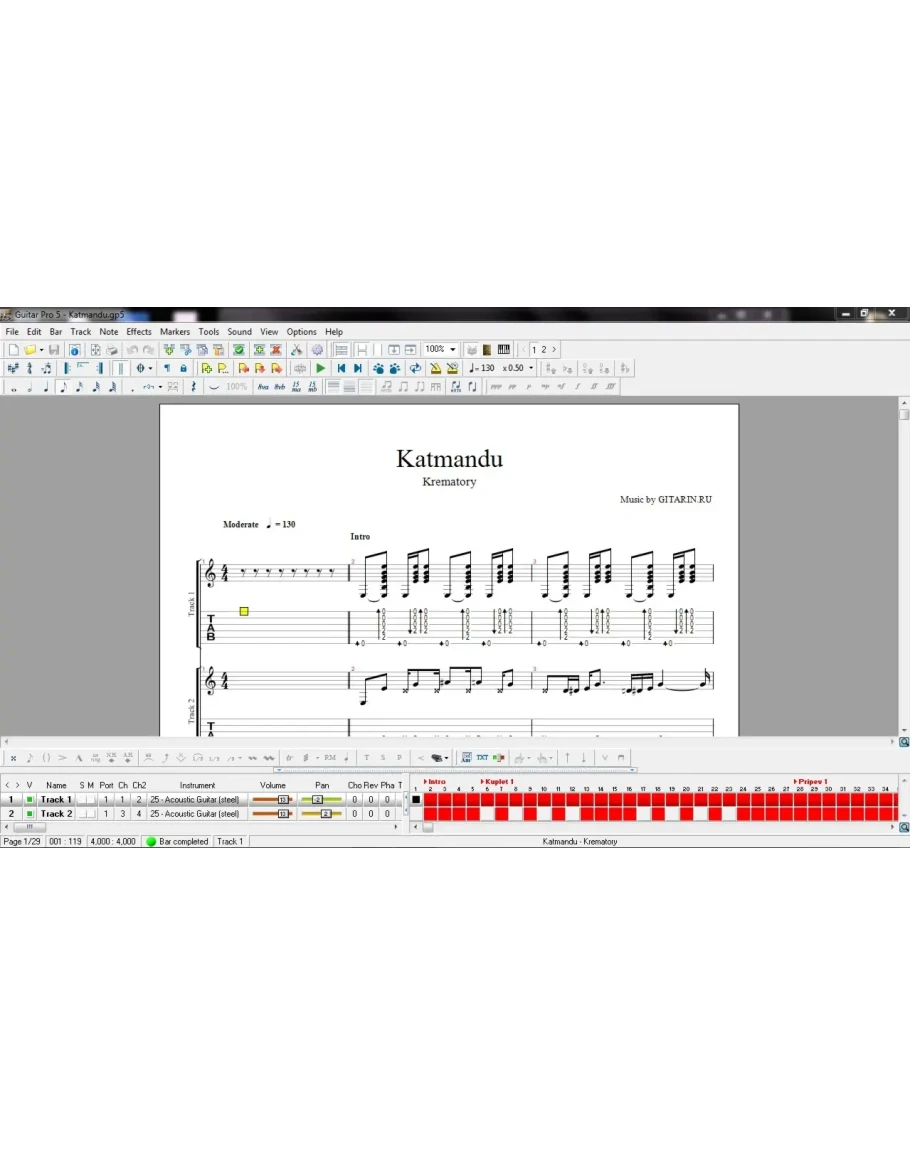Show the fretboard guitar neck icon
Image resolution: width=910 pixels, height=1155 pixels.
487,350
